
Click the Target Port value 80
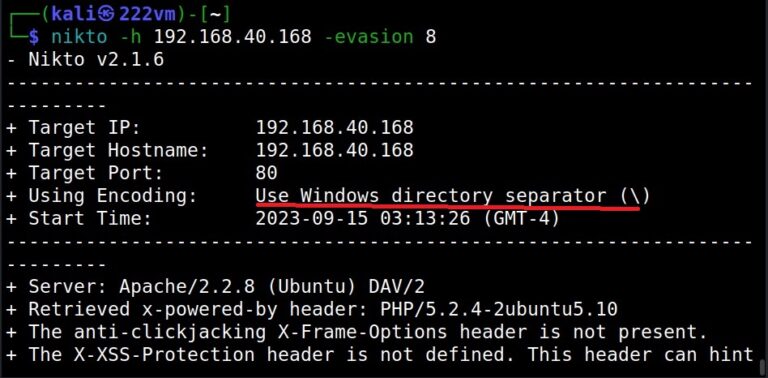click(266, 173)
